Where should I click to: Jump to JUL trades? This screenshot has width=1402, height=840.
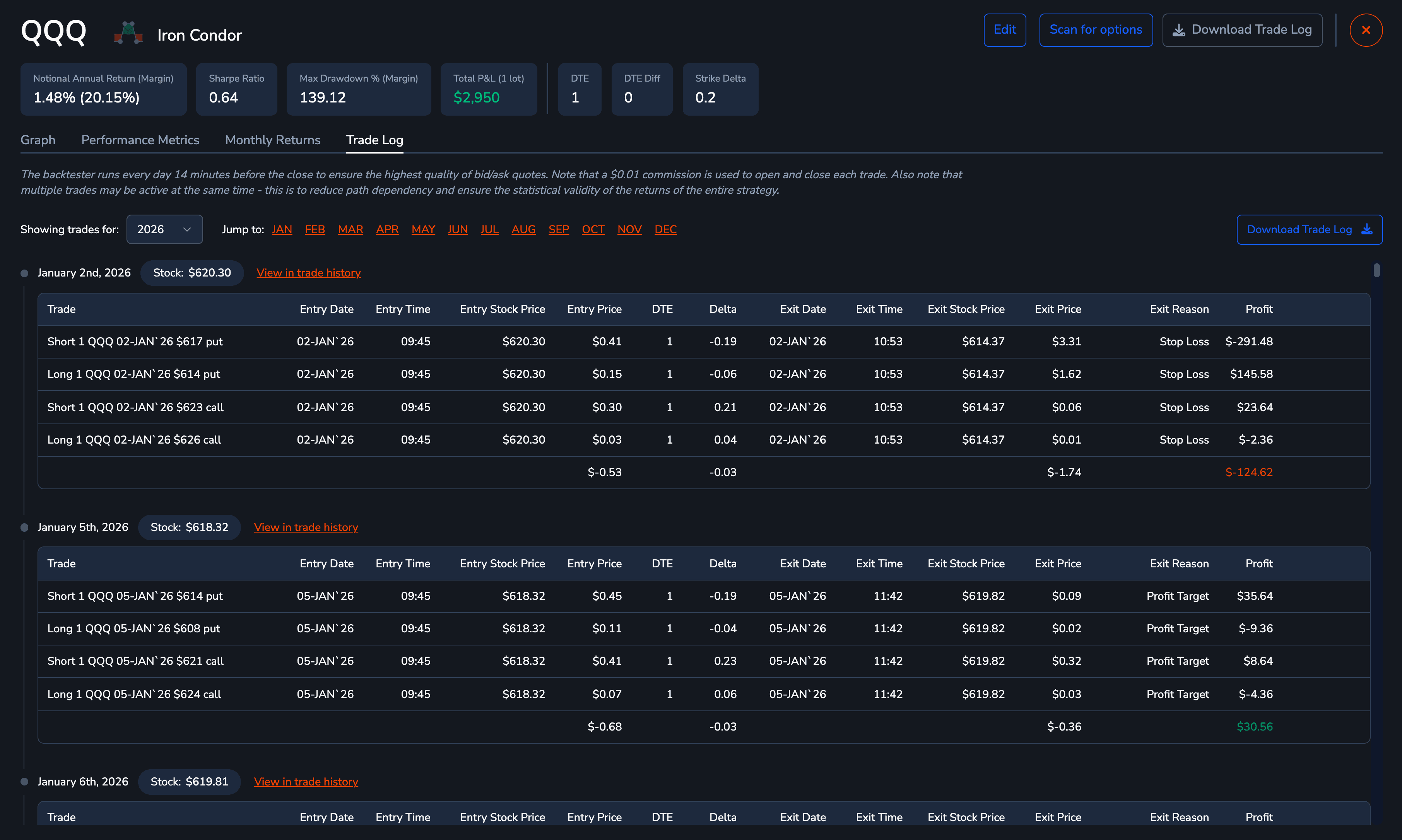489,229
